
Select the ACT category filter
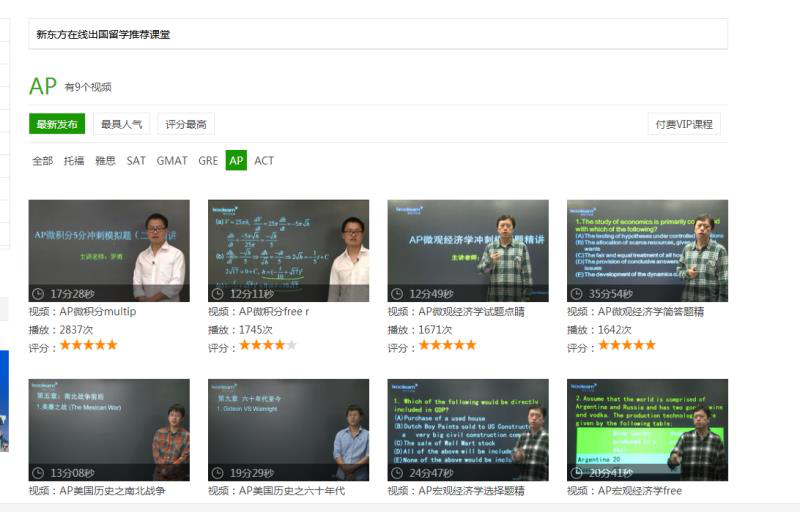tap(264, 161)
